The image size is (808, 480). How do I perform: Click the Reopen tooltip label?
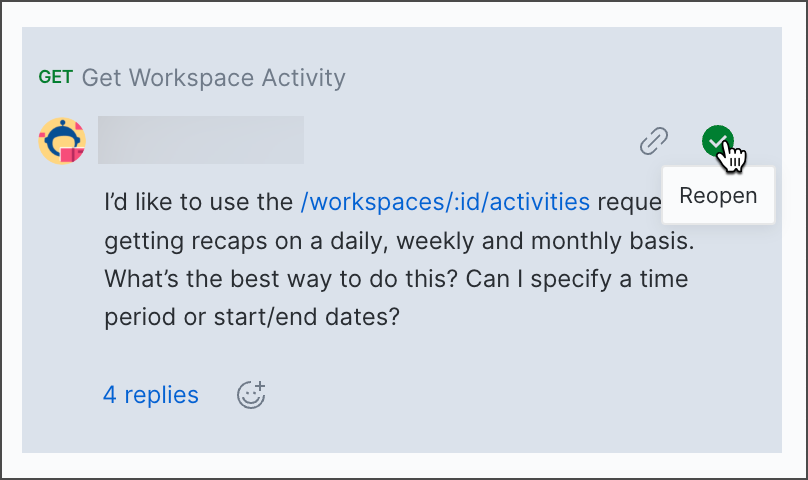pos(718,195)
